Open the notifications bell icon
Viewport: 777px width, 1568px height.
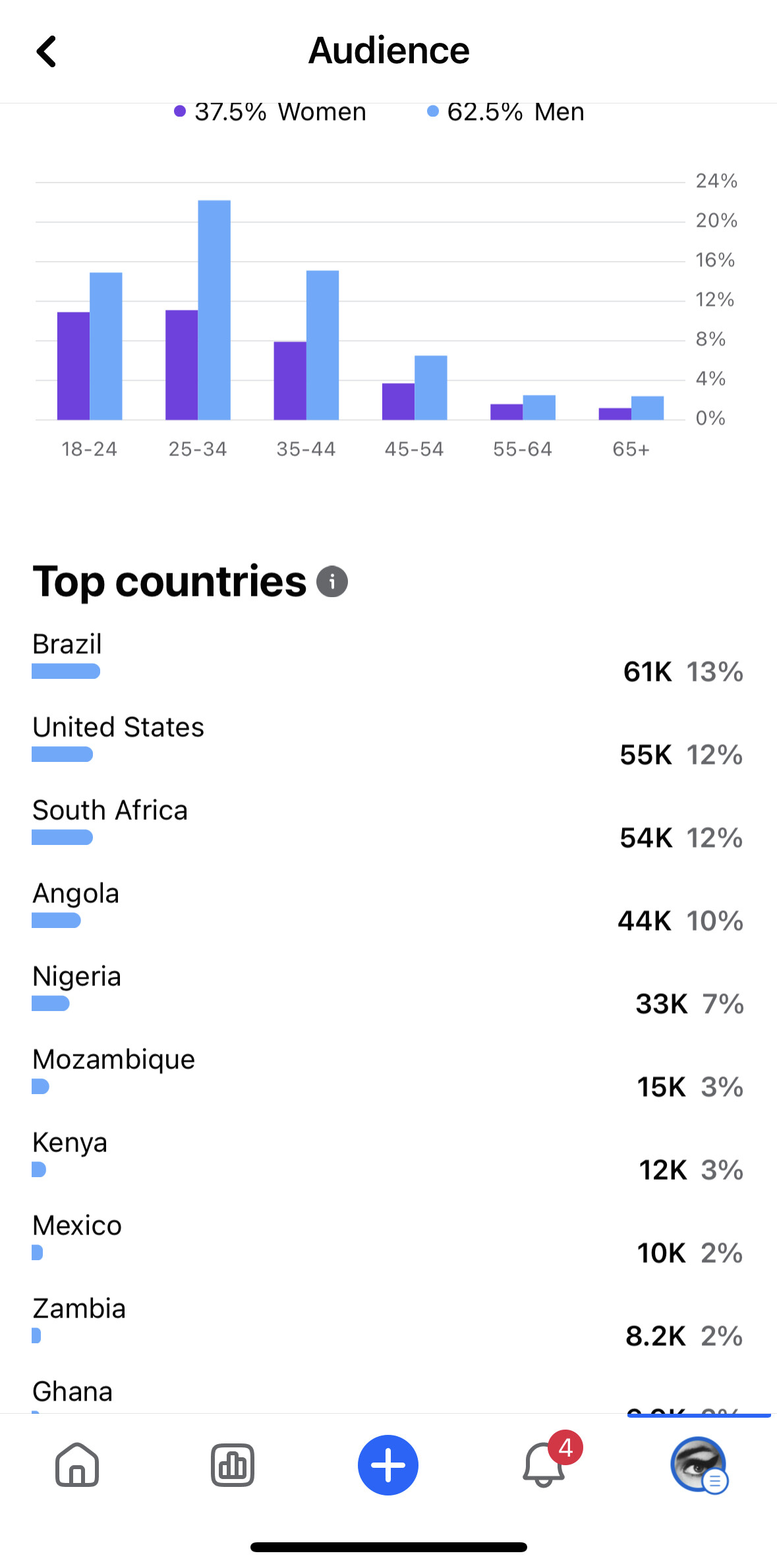point(544,1465)
